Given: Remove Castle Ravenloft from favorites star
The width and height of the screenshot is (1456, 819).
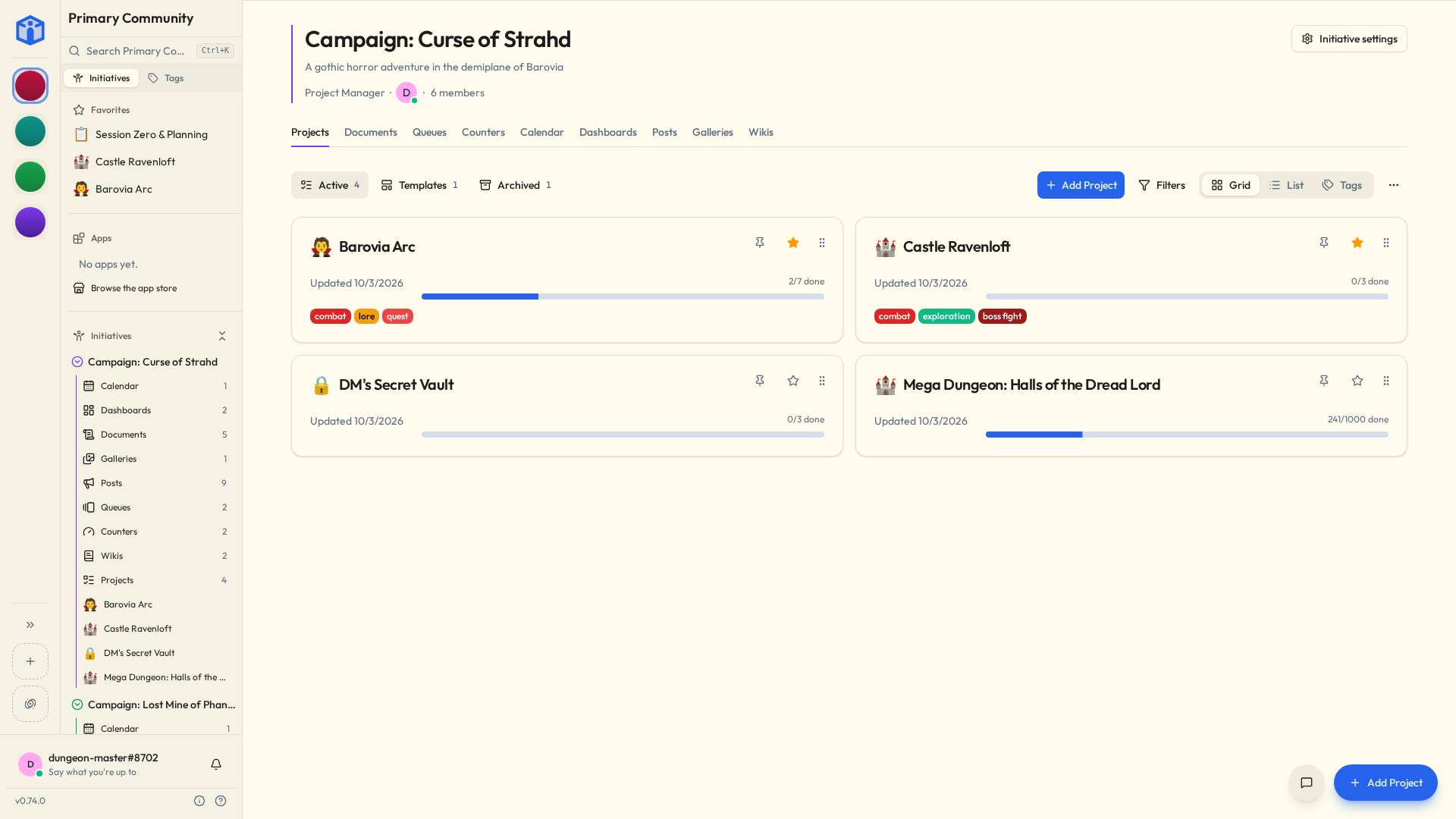Looking at the screenshot, I should 1357,243.
